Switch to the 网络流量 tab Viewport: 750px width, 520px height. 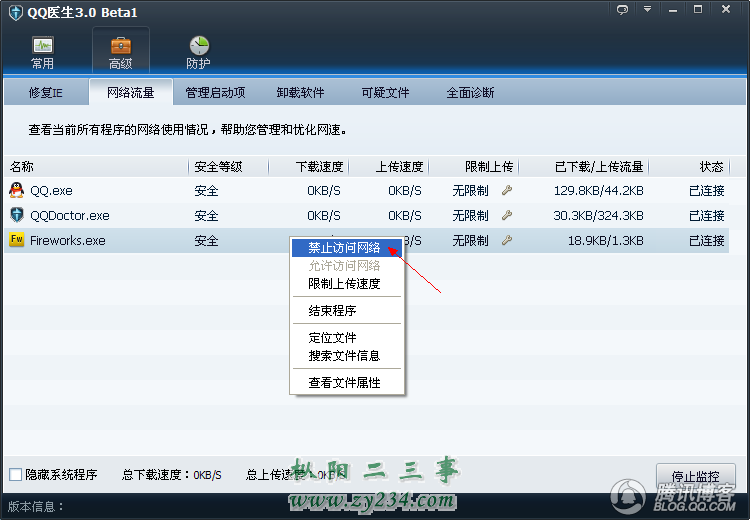click(x=131, y=92)
